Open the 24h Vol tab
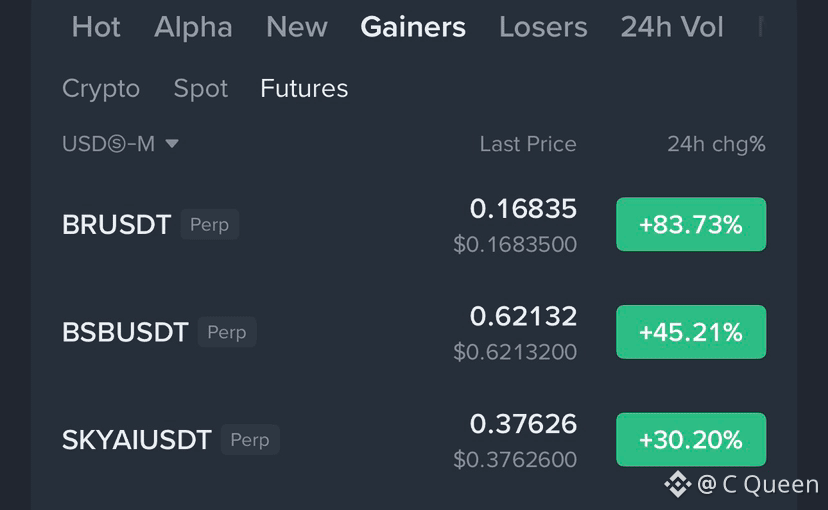This screenshot has height=510, width=828. [672, 27]
